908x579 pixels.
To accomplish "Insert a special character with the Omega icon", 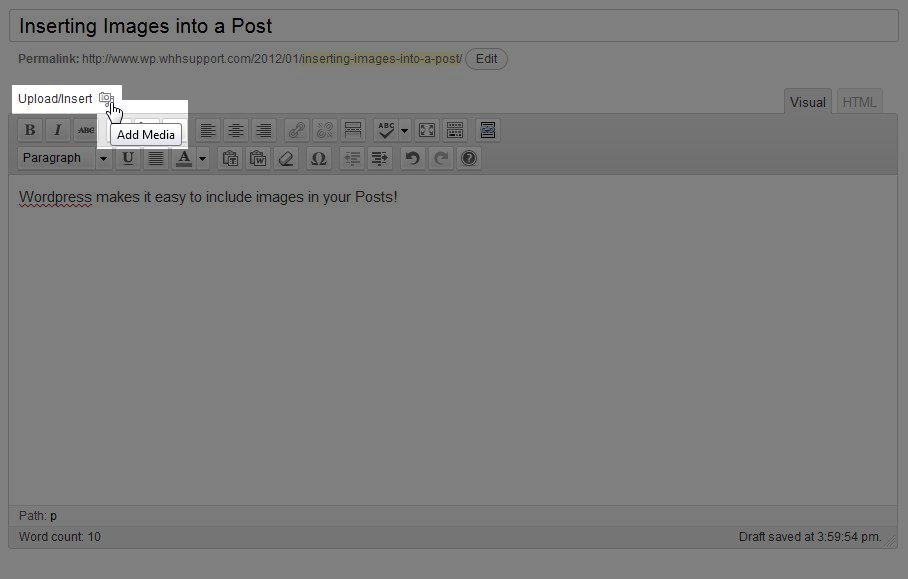I will [319, 158].
